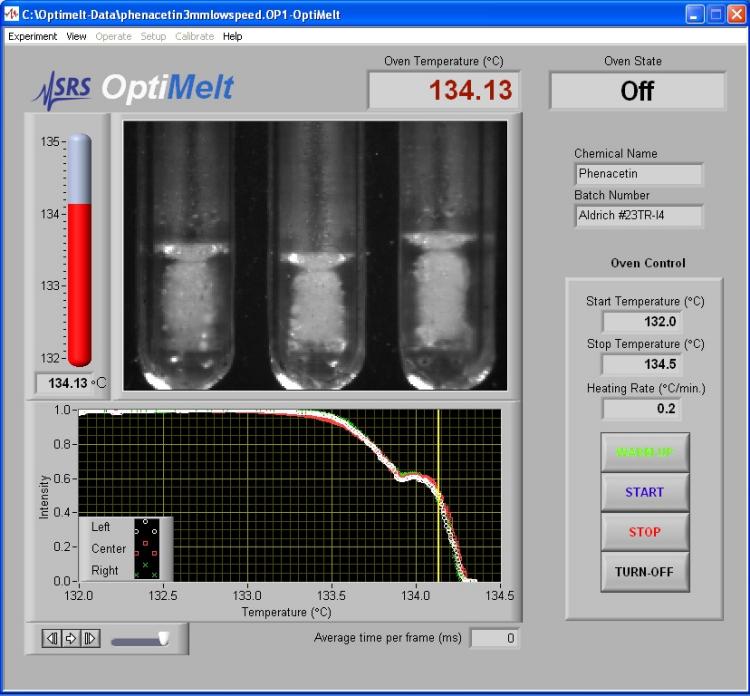The height and width of the screenshot is (696, 750).
Task: Click the Start Temperature field
Action: click(645, 322)
